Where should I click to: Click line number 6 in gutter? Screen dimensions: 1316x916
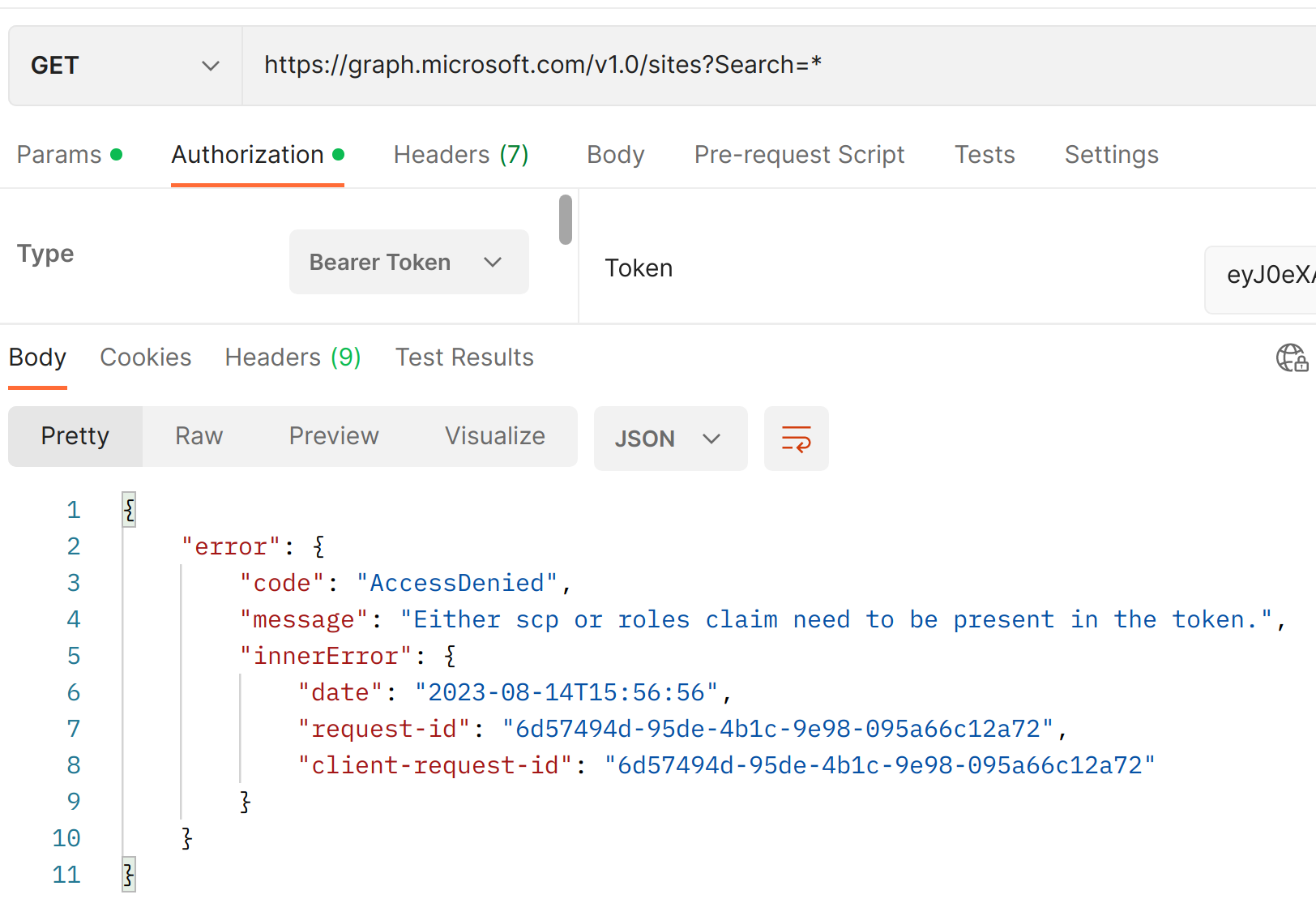74,692
